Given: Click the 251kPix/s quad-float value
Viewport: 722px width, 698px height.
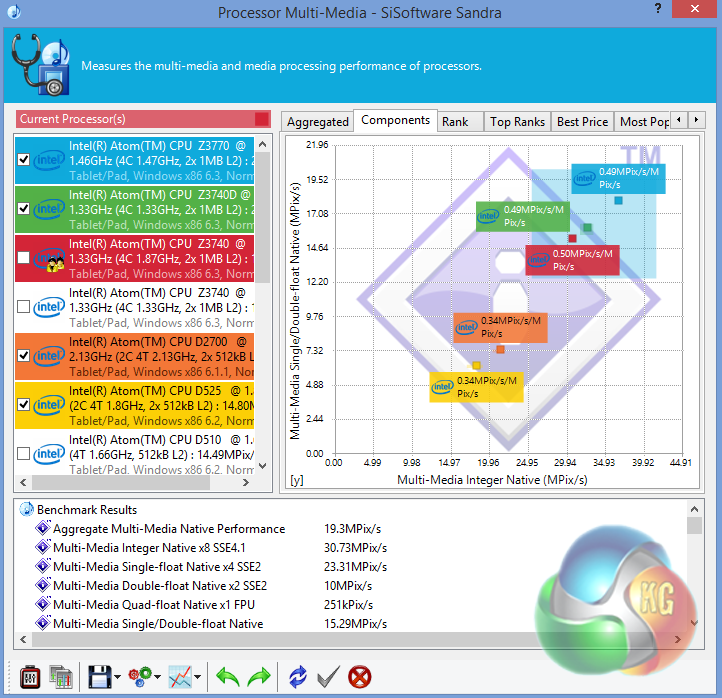Looking at the screenshot, I should point(348,605).
